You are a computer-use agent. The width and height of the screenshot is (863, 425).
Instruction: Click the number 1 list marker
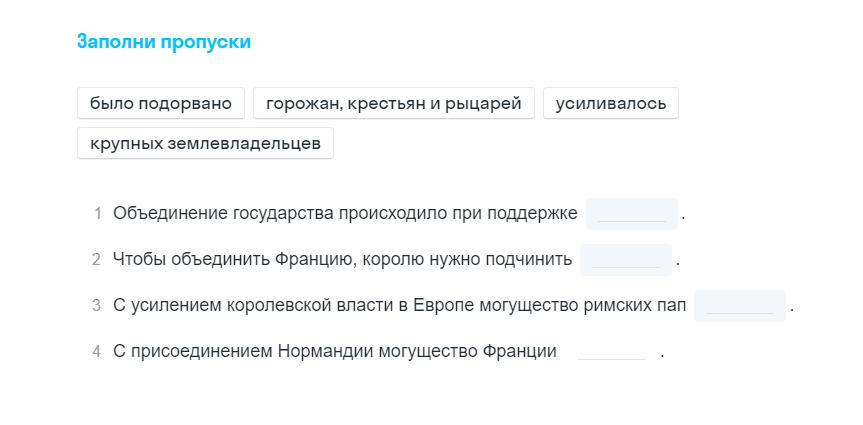(98, 214)
